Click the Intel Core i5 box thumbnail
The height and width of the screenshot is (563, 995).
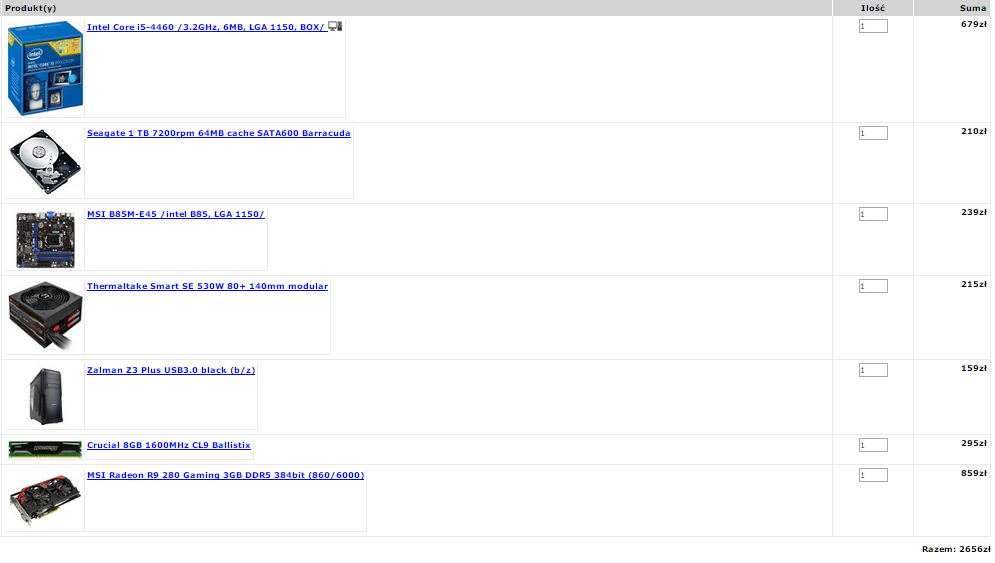point(45,69)
